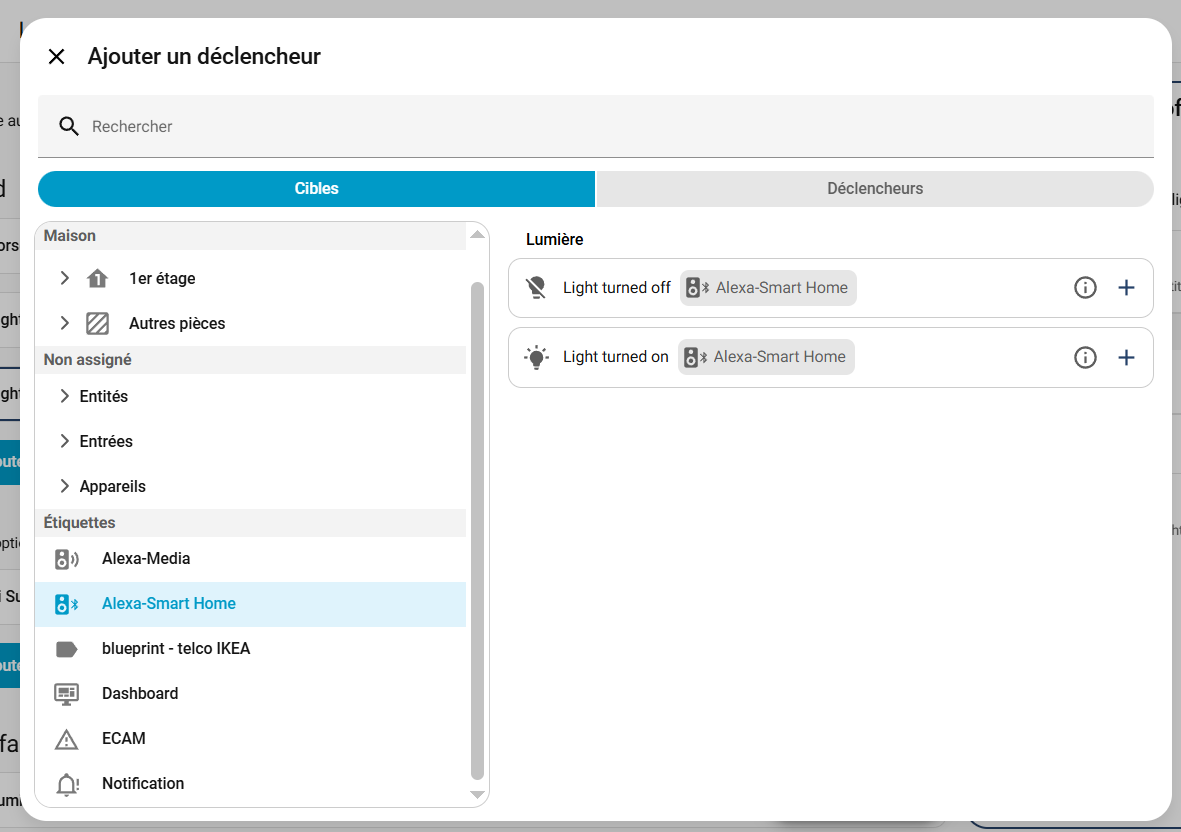Expand the Autres pièces group

coord(65,323)
